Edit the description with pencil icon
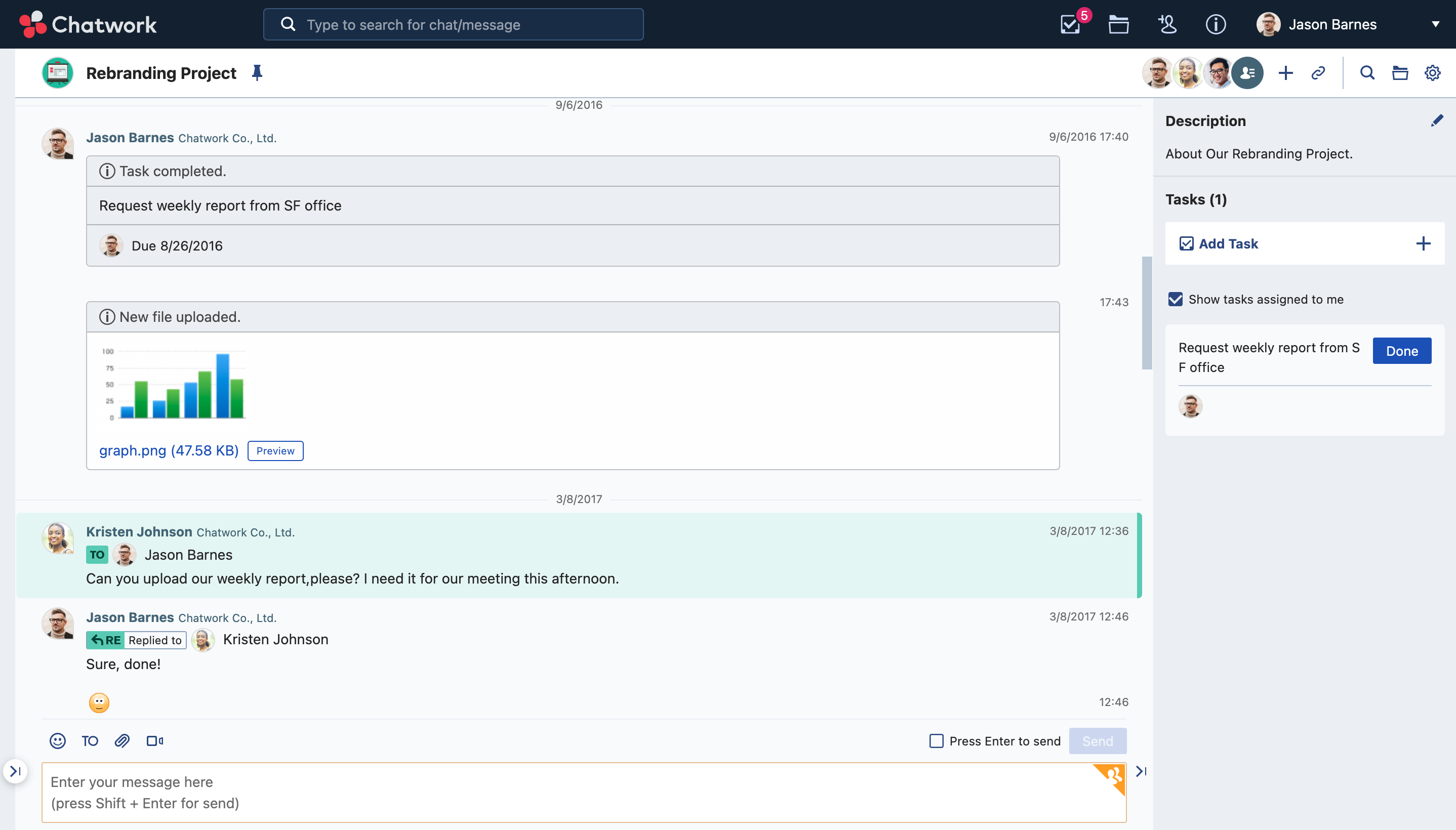The image size is (1456, 830). pyautogui.click(x=1437, y=120)
